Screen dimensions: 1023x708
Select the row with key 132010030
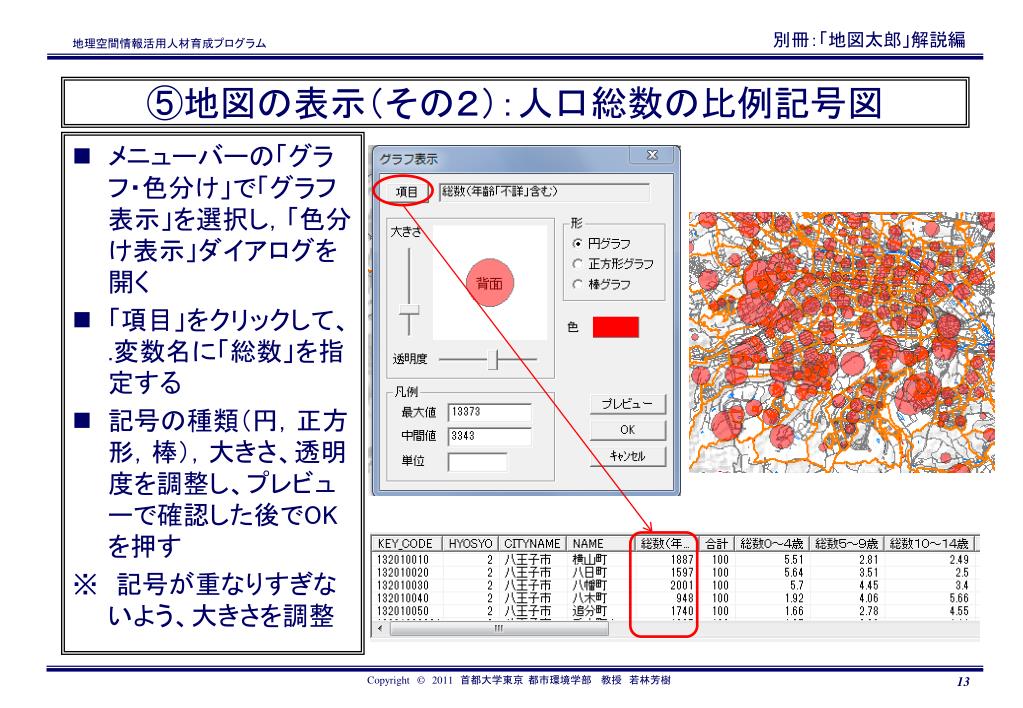675,585
